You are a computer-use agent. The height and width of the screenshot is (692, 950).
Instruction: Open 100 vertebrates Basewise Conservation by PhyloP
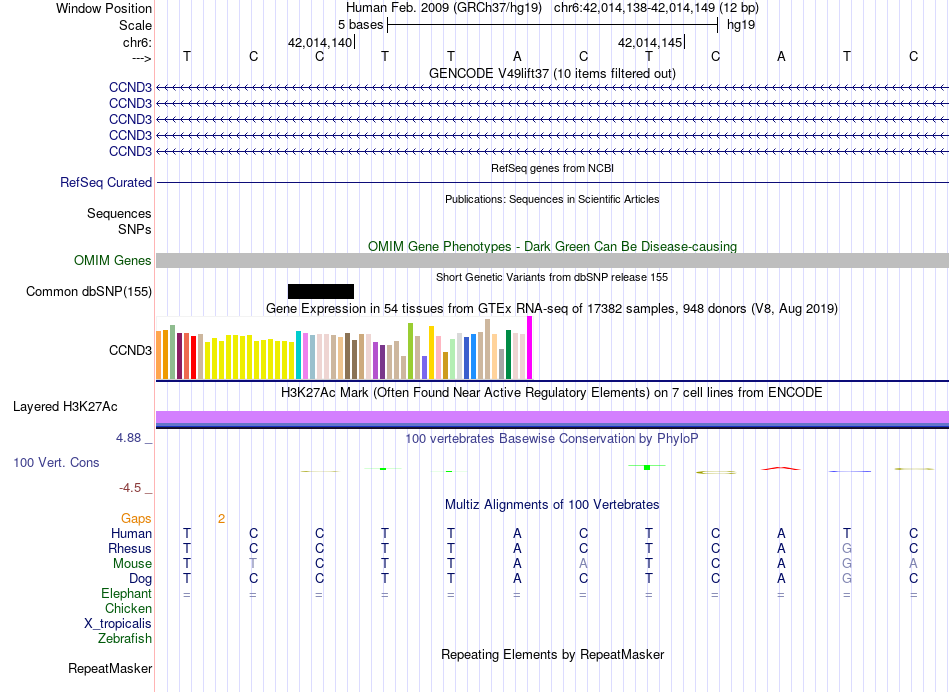tap(552, 438)
